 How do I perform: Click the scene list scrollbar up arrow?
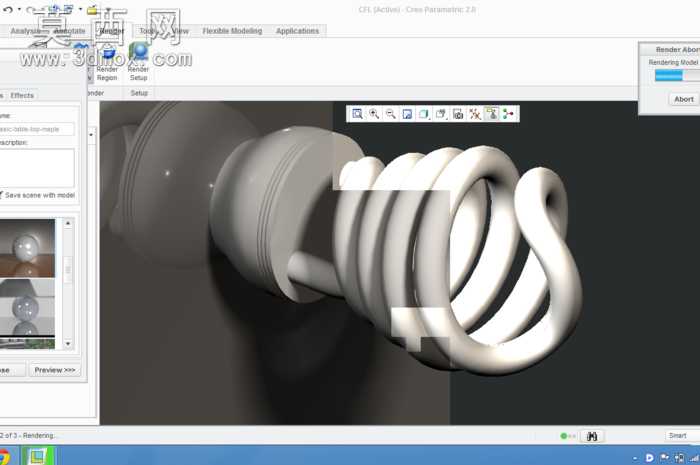(x=68, y=223)
